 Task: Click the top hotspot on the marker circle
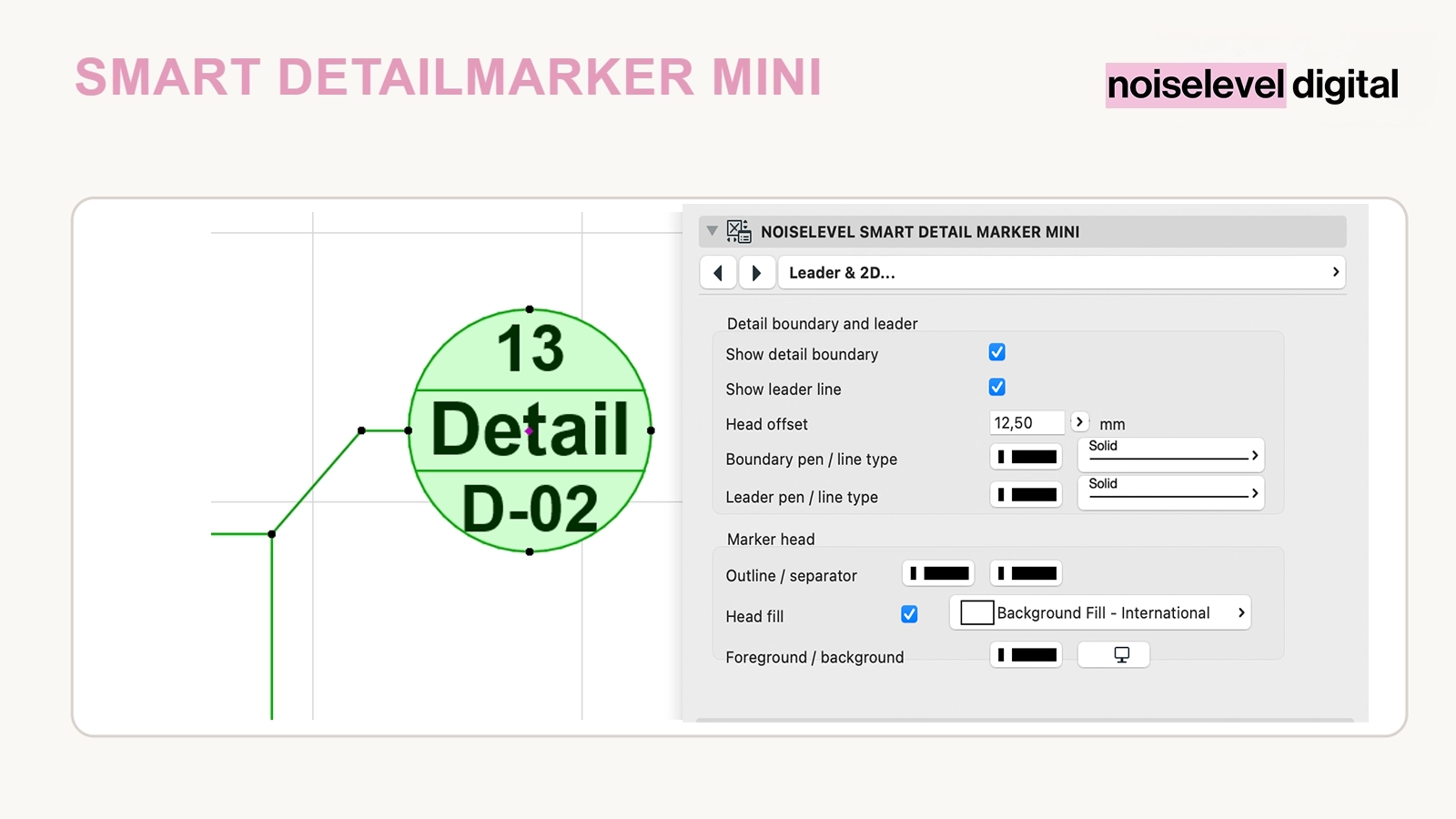pyautogui.click(x=530, y=309)
